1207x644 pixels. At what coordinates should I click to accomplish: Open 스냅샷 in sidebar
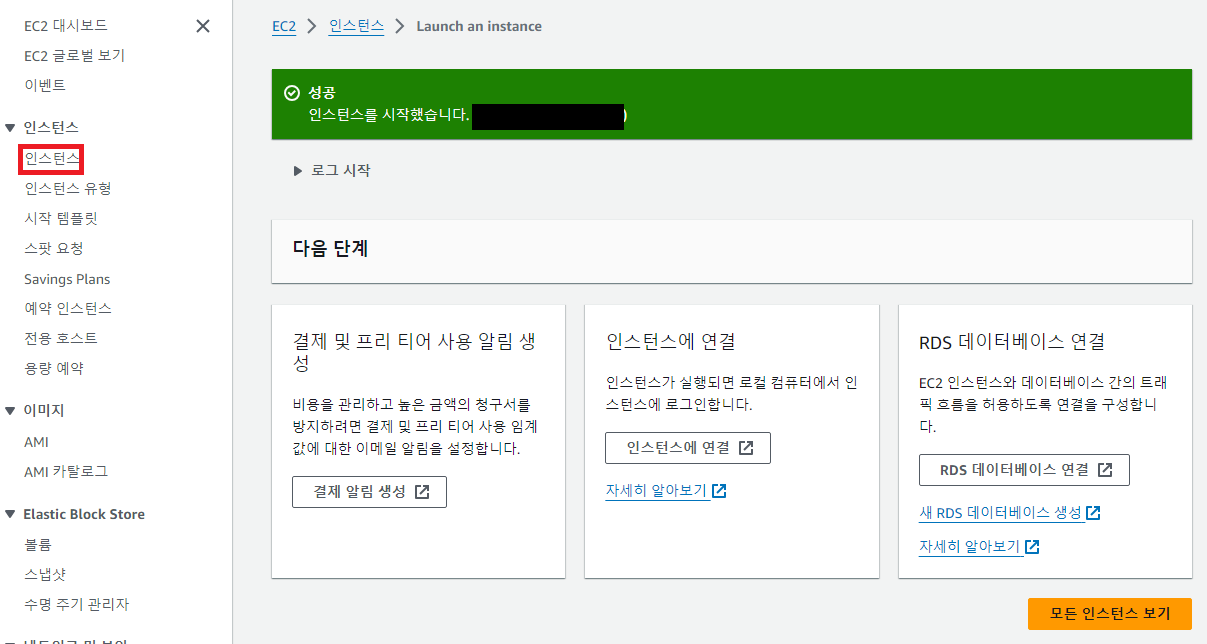(45, 575)
